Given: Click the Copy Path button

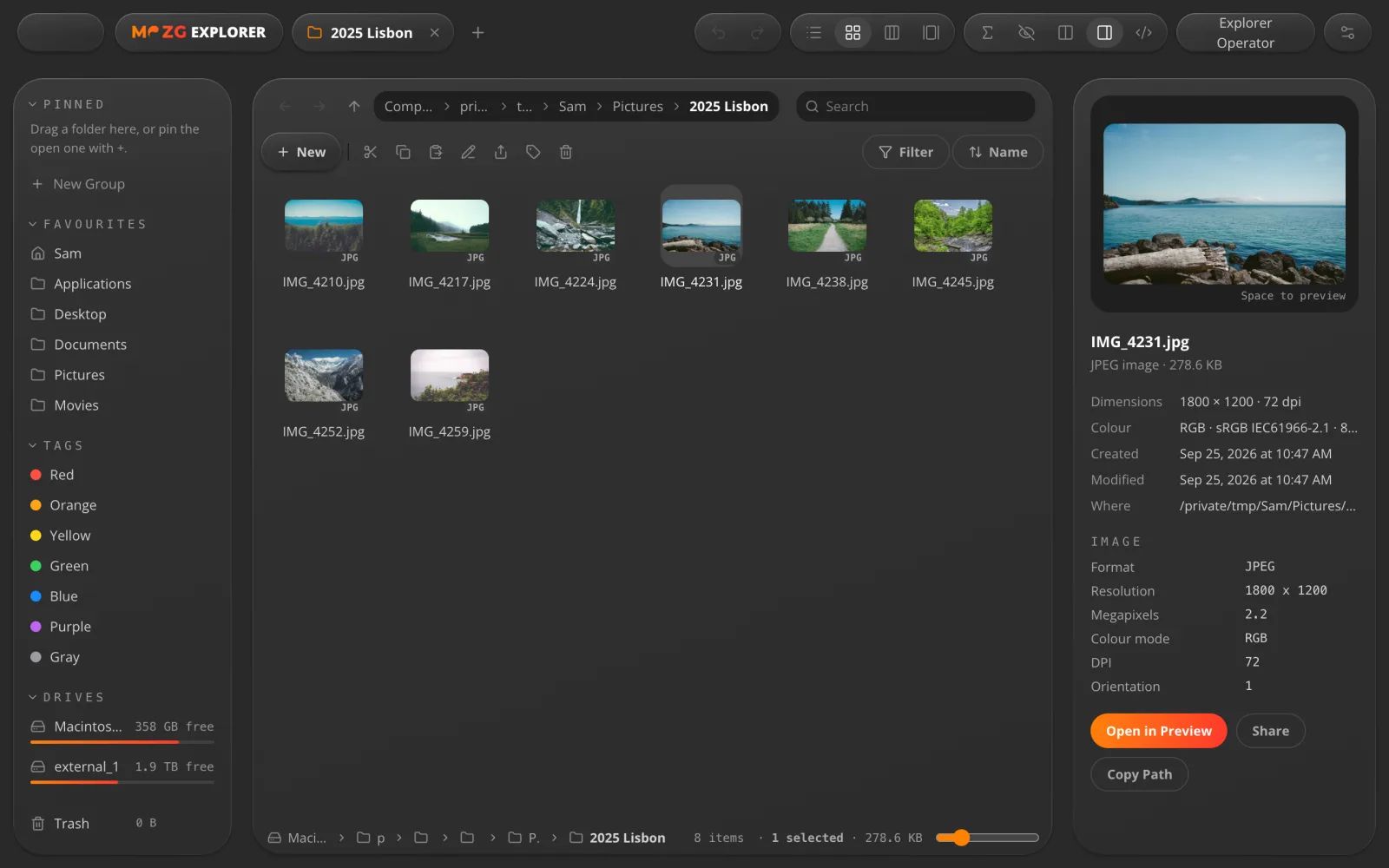Looking at the screenshot, I should pyautogui.click(x=1139, y=774).
